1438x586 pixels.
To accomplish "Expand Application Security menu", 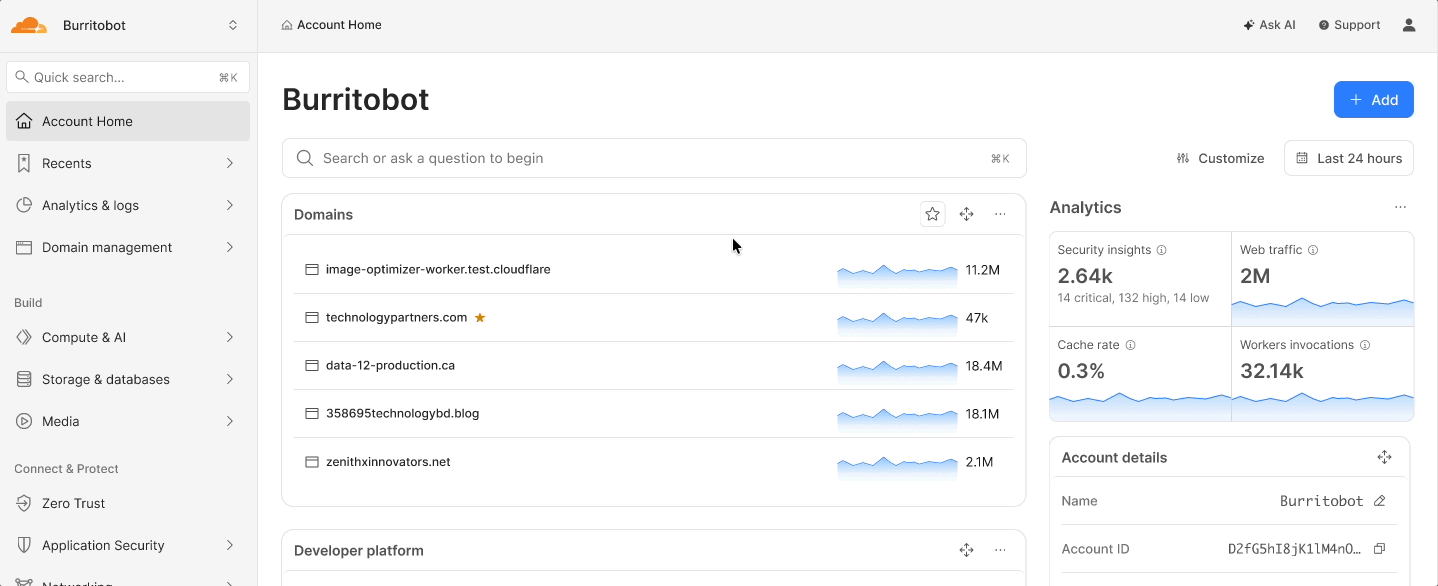I will [x=128, y=545].
